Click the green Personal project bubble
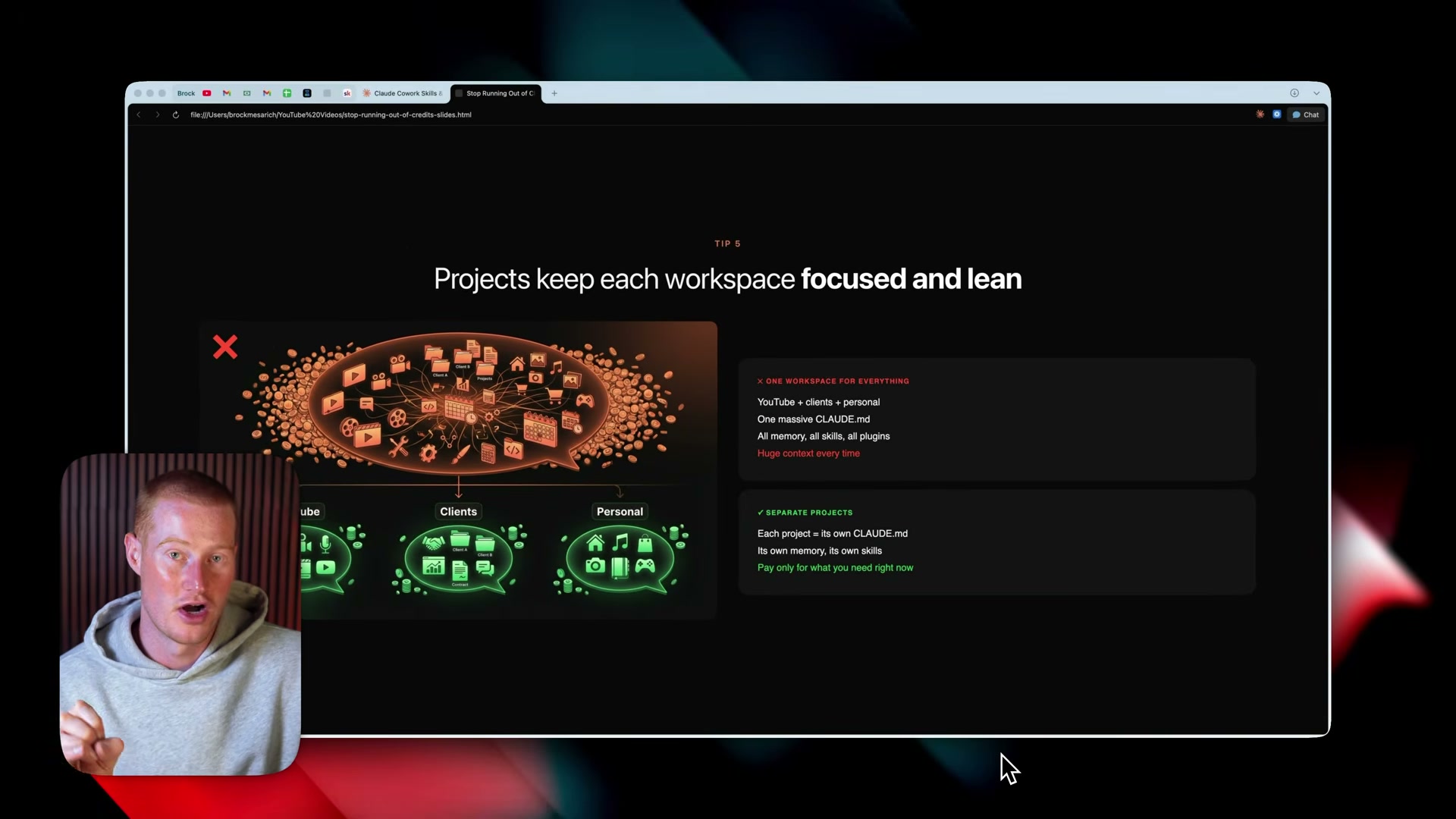The image size is (1456, 819). point(621,560)
